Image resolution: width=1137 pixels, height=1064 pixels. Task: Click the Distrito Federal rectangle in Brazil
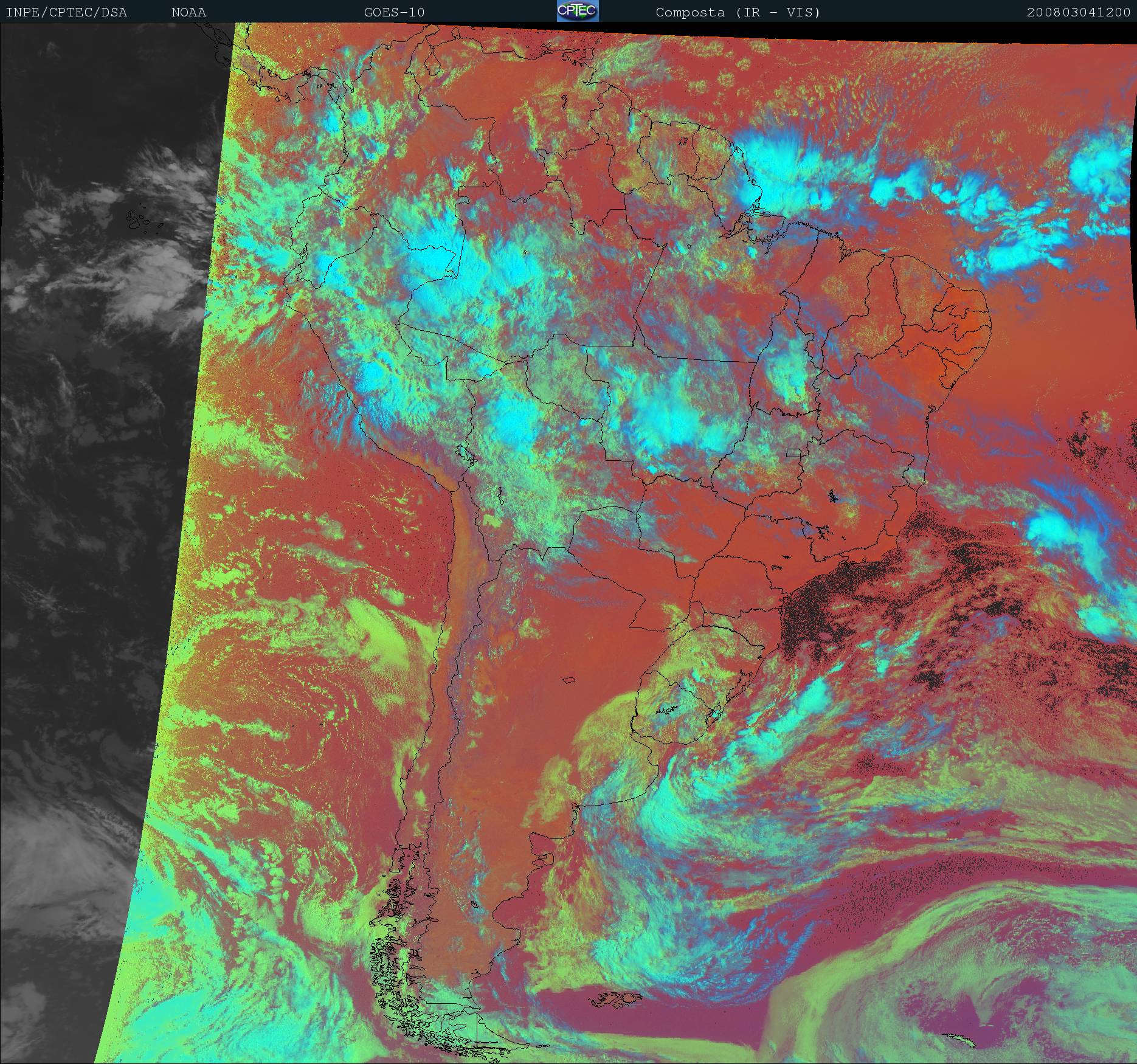[793, 452]
